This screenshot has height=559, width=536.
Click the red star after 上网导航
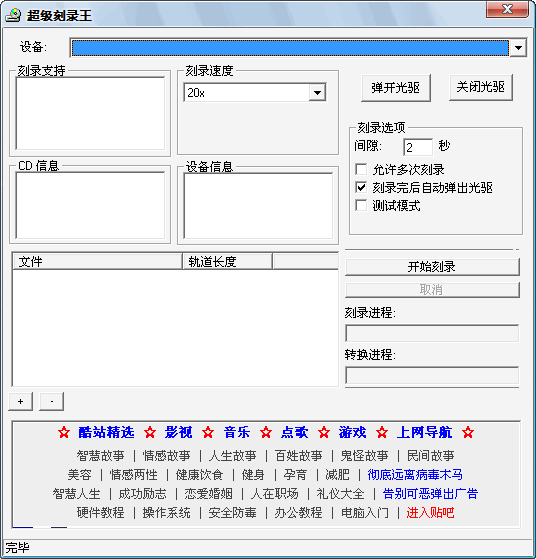(x=468, y=432)
